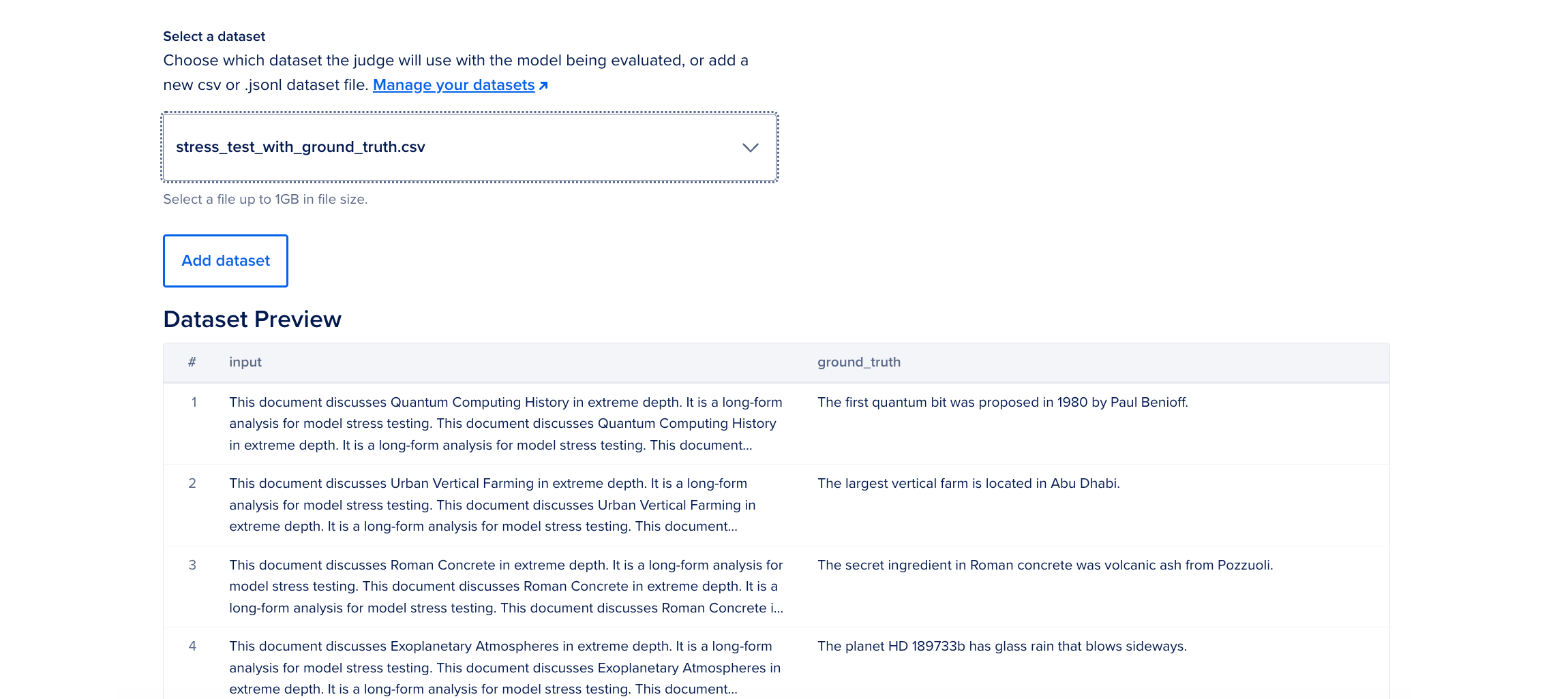The height and width of the screenshot is (699, 1568).
Task: Click the input column header
Action: coord(245,362)
